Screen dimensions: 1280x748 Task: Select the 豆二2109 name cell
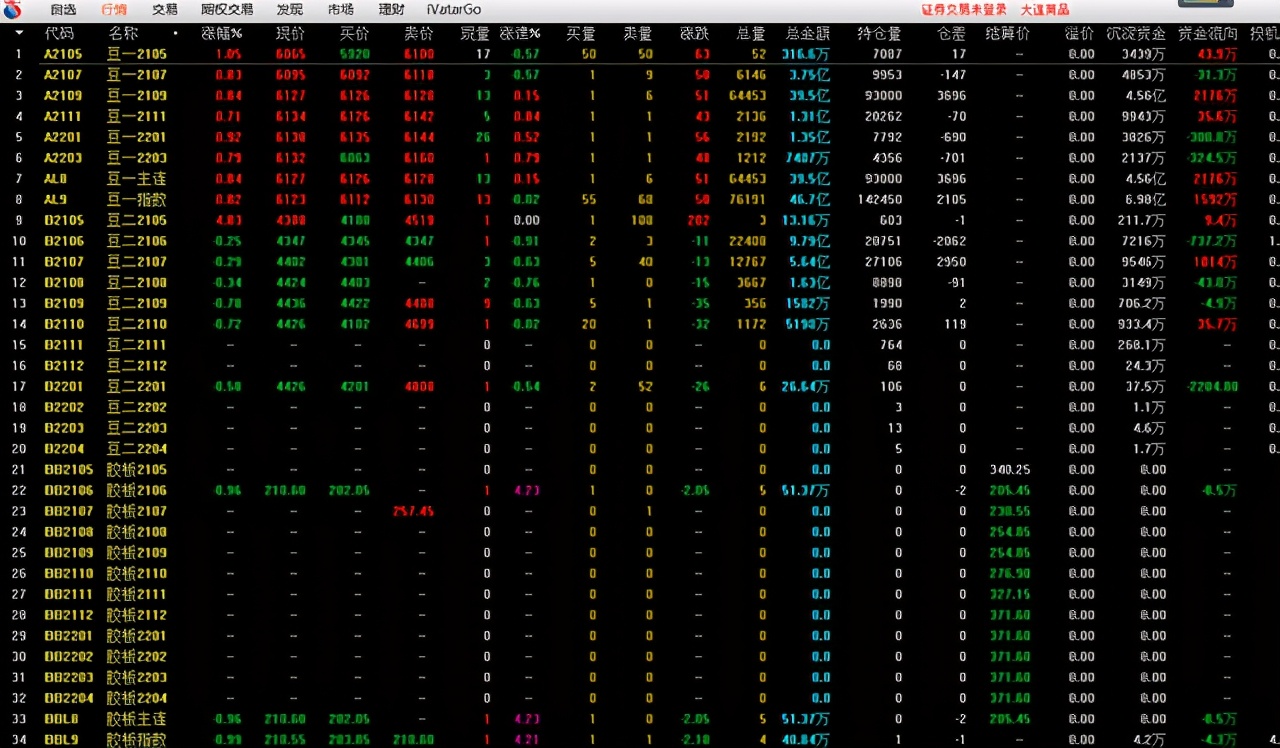coord(137,303)
